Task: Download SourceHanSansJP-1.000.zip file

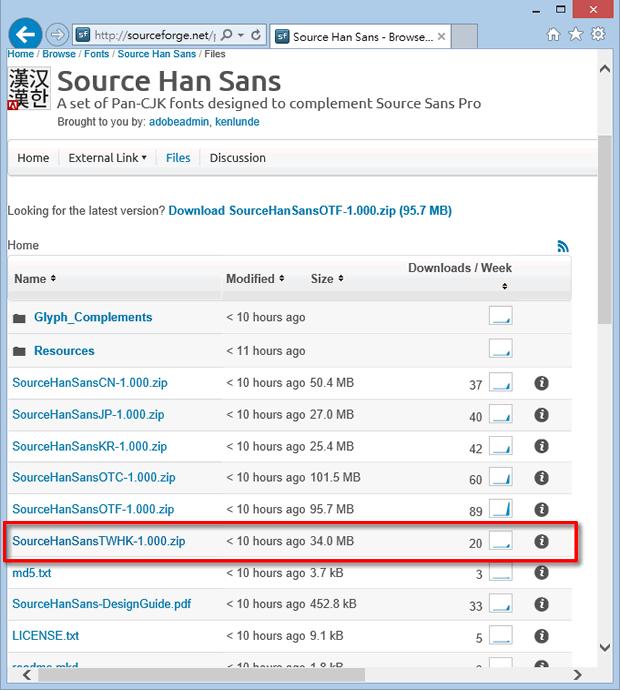Action: [88, 414]
